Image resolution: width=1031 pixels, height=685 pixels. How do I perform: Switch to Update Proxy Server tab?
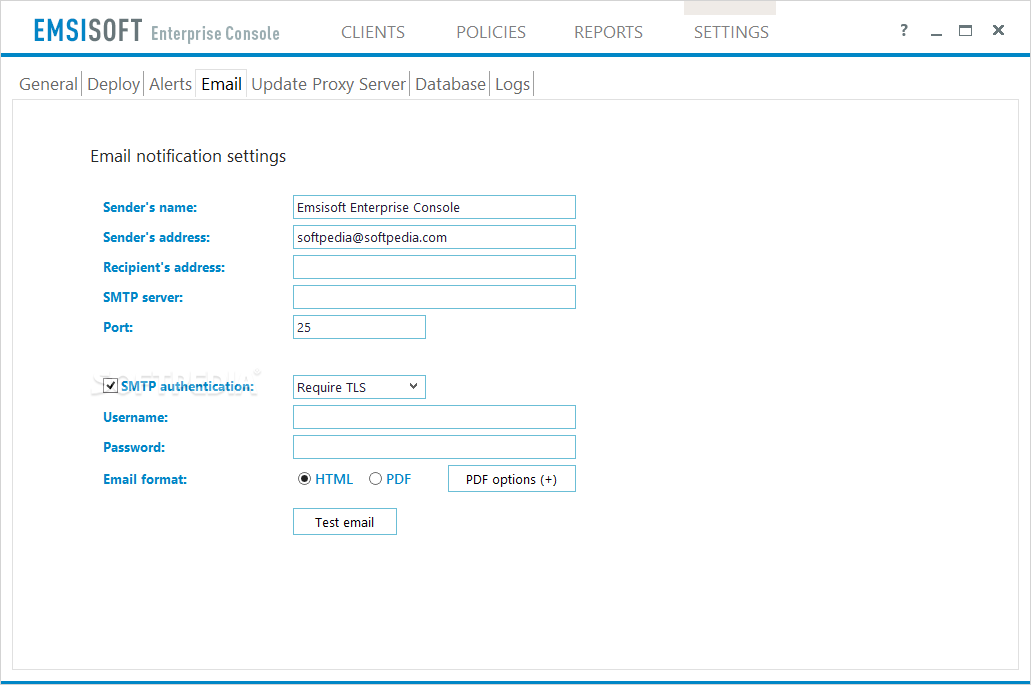click(328, 84)
